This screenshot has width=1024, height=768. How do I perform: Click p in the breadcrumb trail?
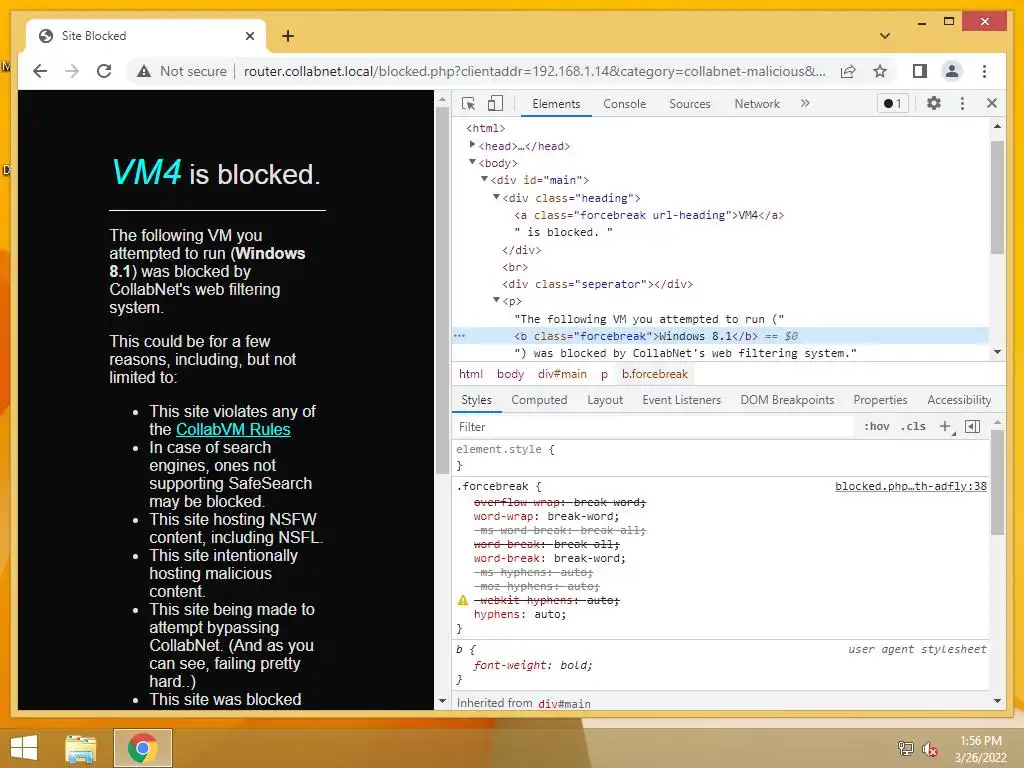pyautogui.click(x=604, y=374)
